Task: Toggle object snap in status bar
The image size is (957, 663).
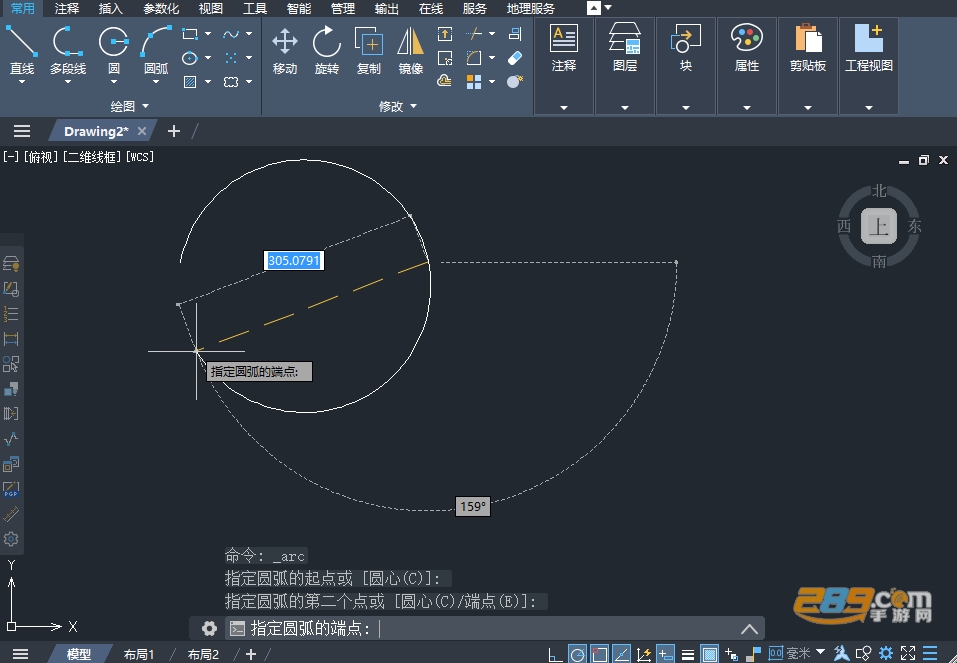Action: (599, 654)
